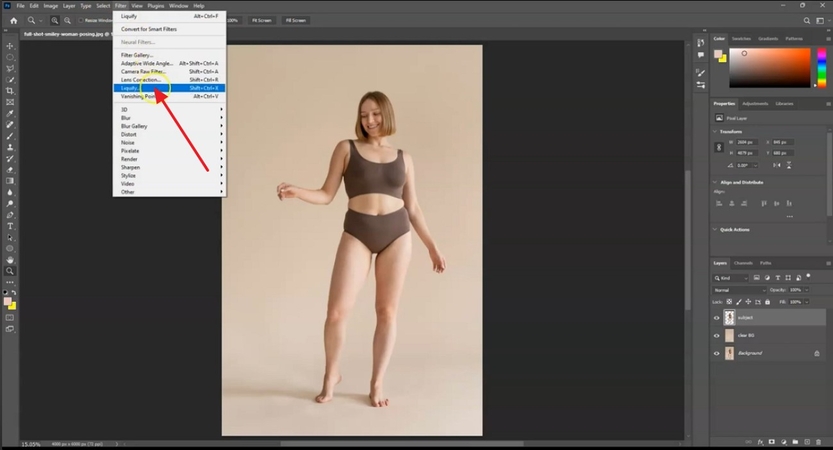Viewport: 833px width, 450px height.
Task: Toggle link width and height proportions
Action: (719, 148)
